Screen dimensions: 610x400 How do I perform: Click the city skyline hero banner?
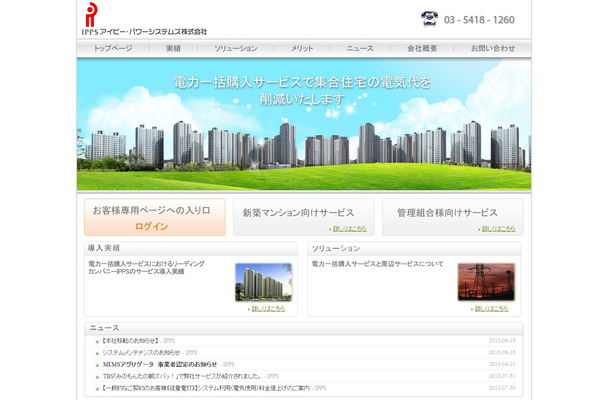[304, 125]
